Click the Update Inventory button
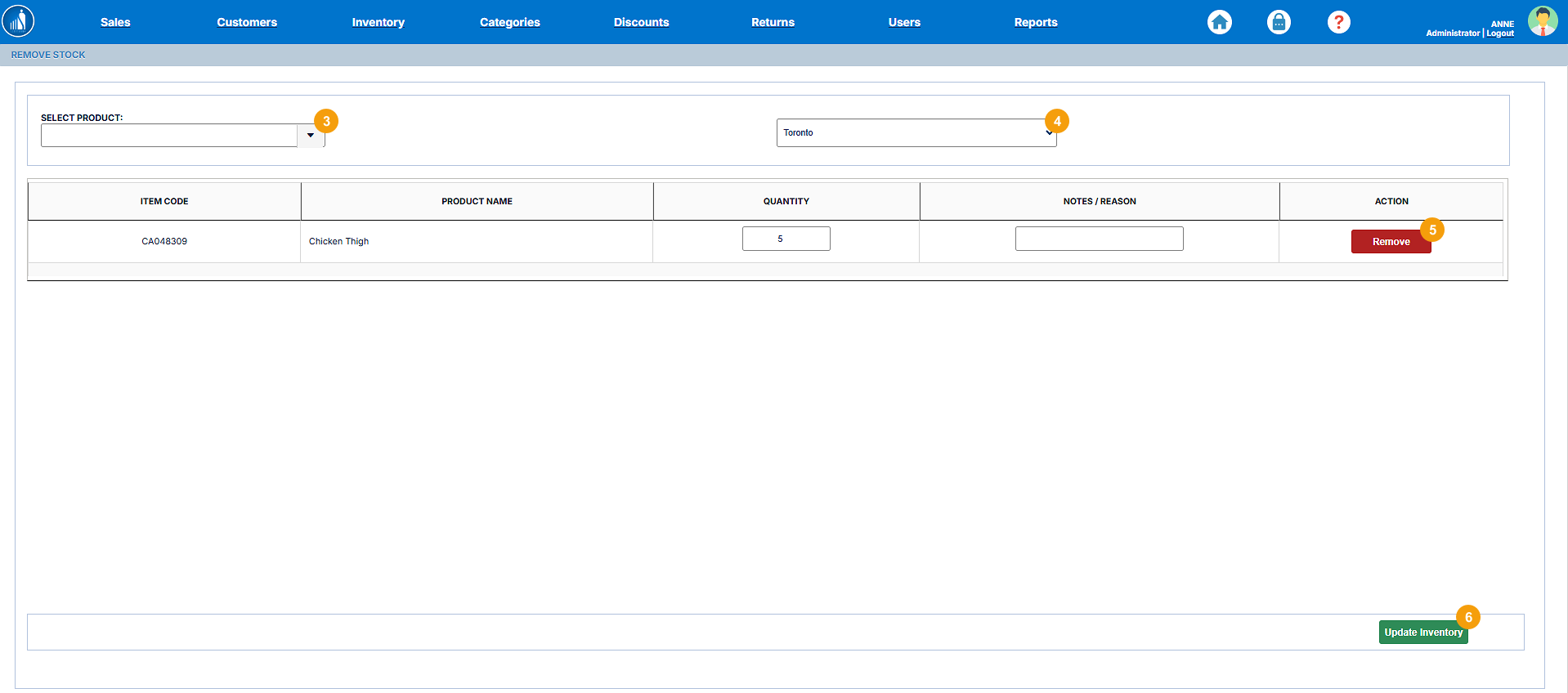 point(1422,633)
